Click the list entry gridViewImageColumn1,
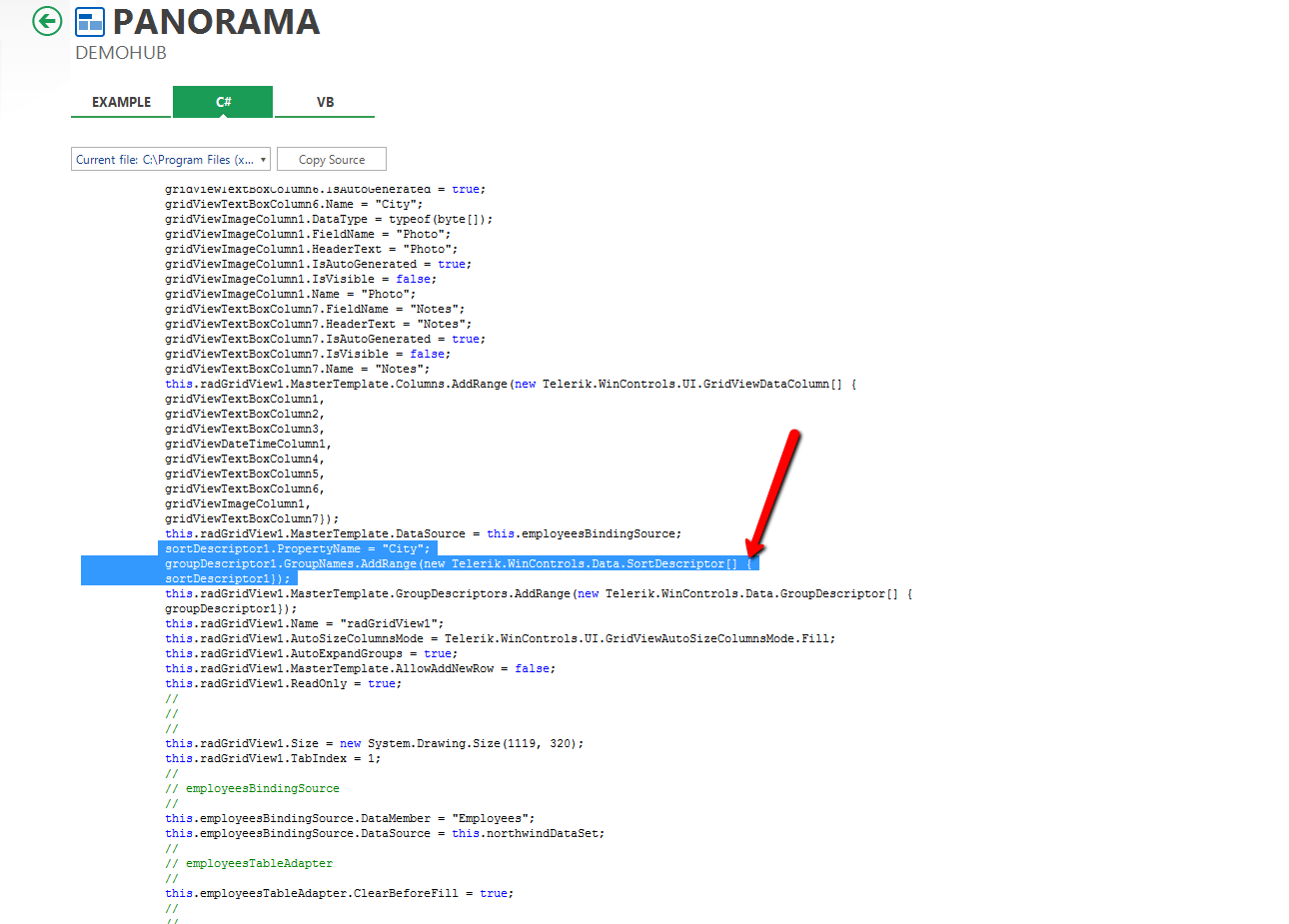Viewport: 1289px width, 924px height. click(x=238, y=503)
